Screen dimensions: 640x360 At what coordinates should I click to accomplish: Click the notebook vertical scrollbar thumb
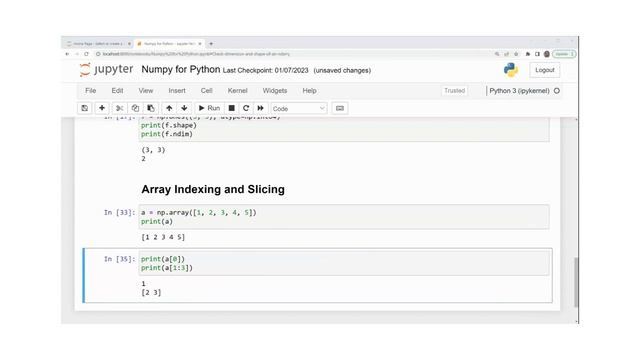click(576, 282)
